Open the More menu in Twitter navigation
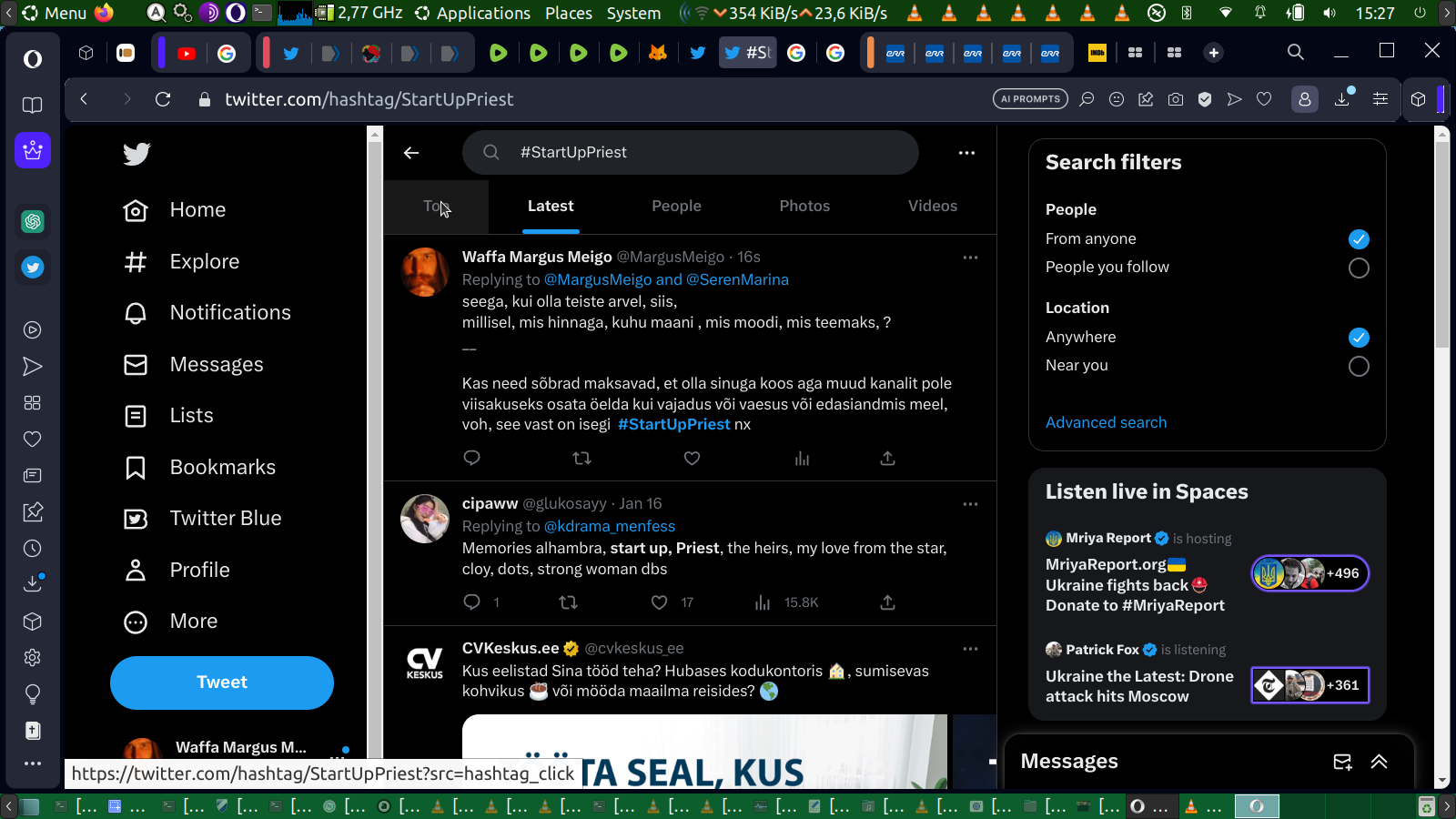This screenshot has height=819, width=1456. click(x=171, y=622)
